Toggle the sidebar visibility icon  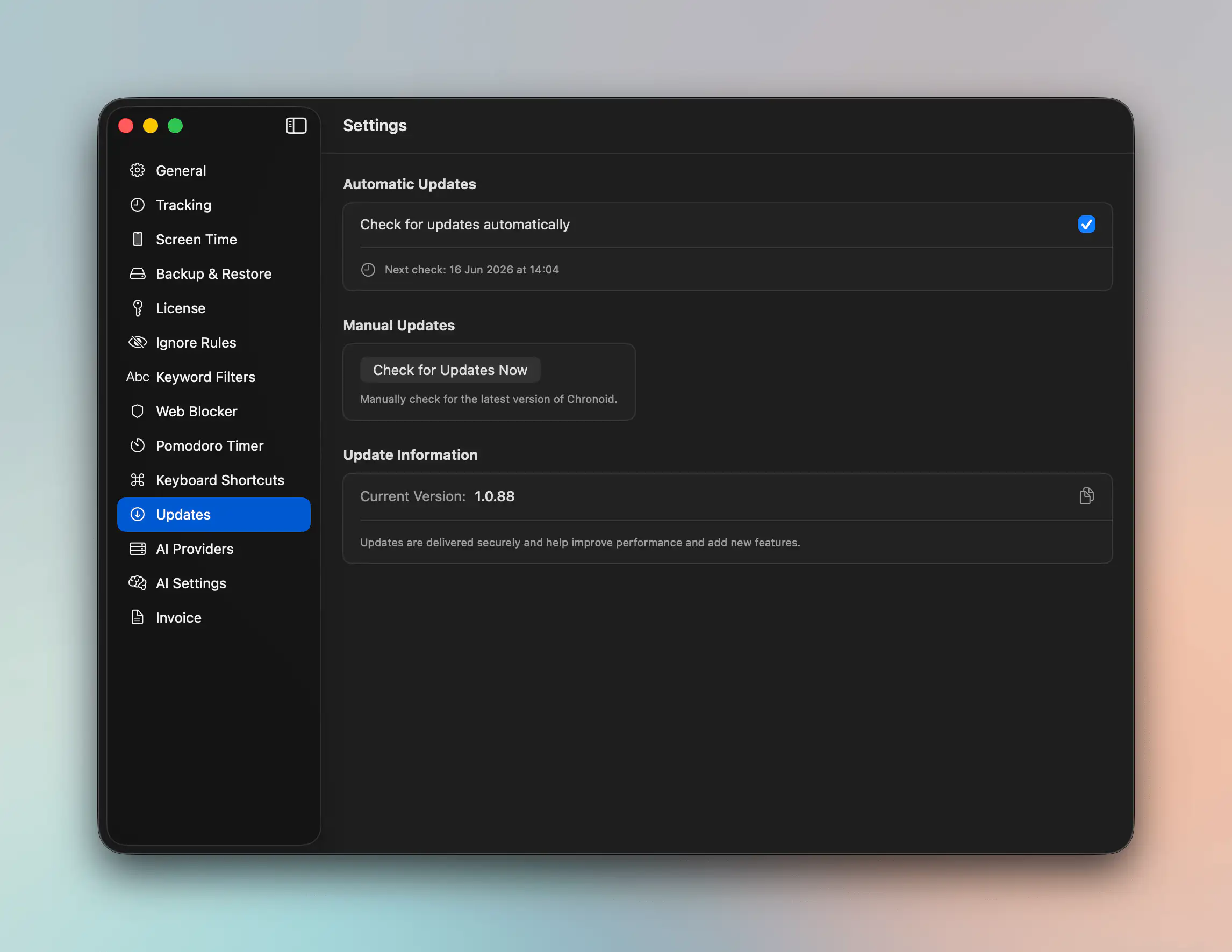(296, 126)
